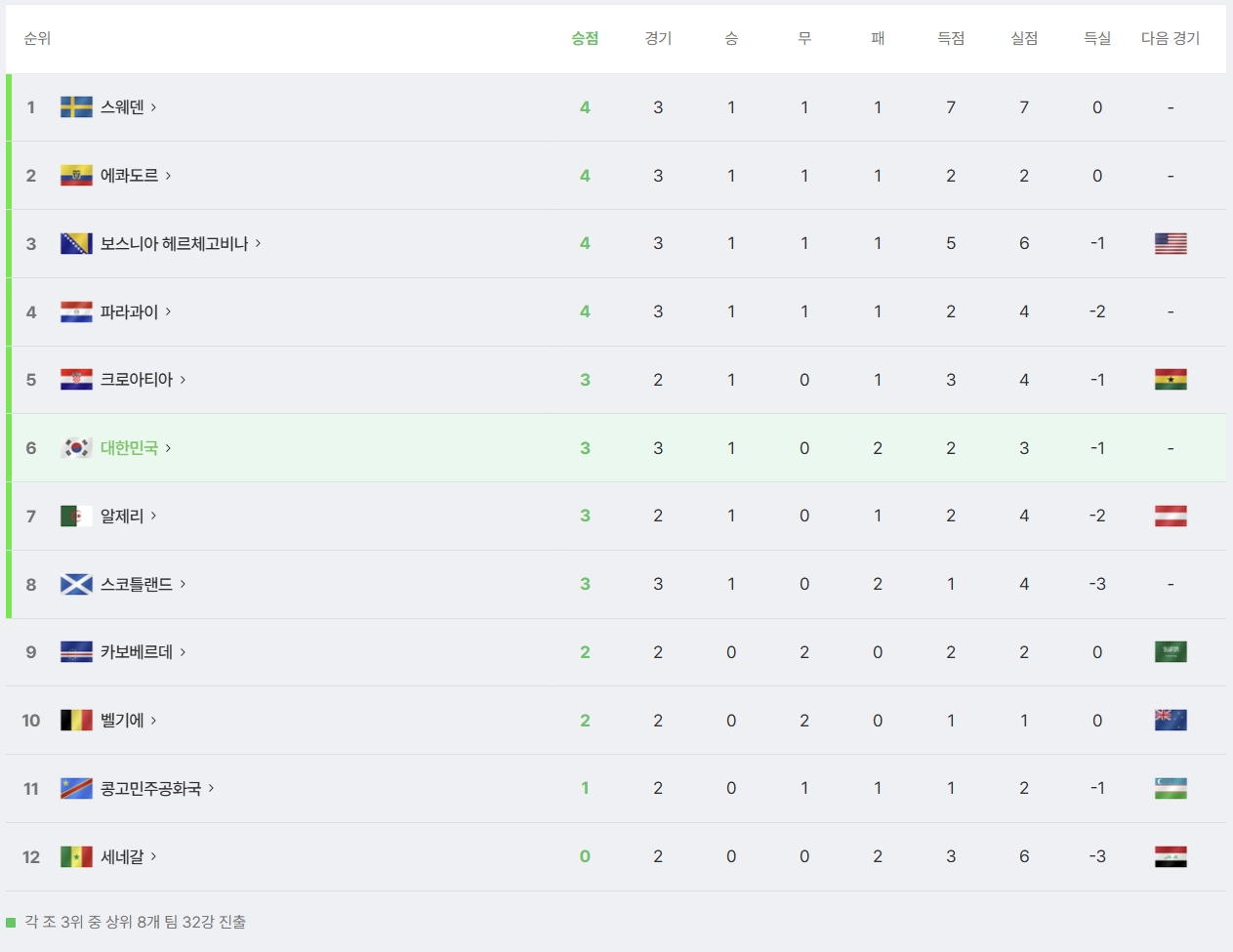
Task: Click the Sweden flag icon
Action: click(76, 107)
